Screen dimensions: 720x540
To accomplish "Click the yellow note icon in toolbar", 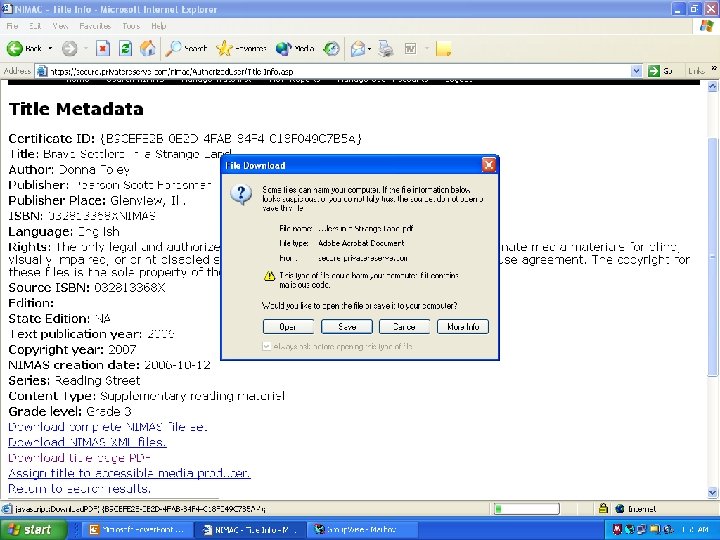I will 443,48.
